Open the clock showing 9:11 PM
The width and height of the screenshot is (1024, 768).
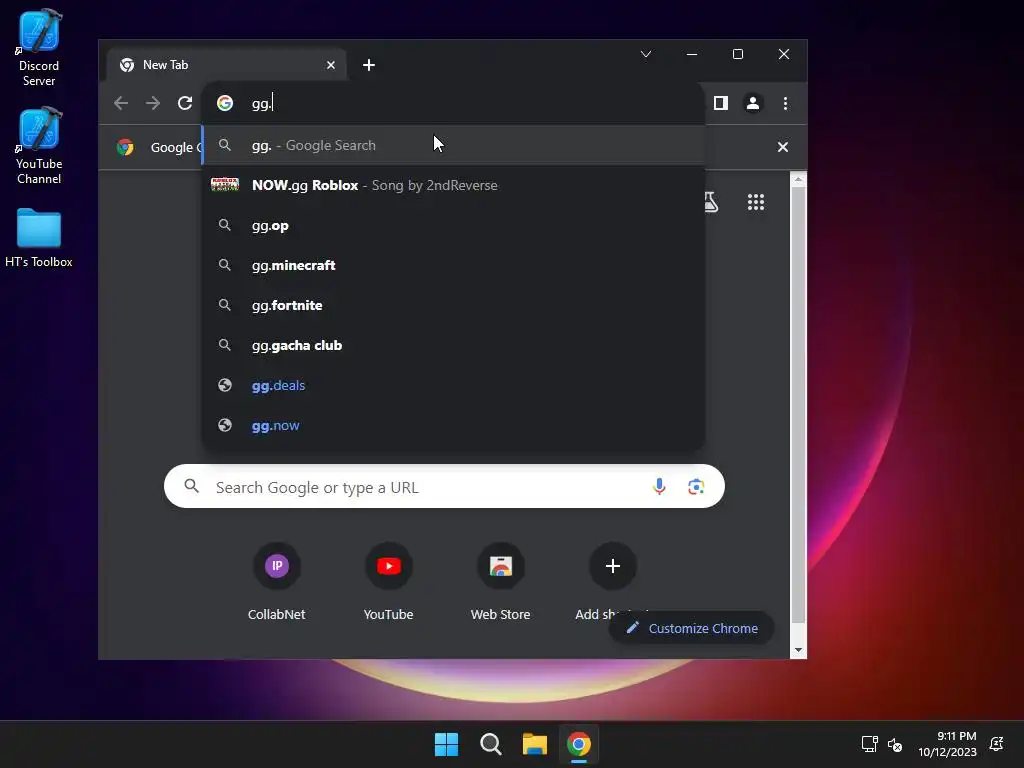click(947, 744)
